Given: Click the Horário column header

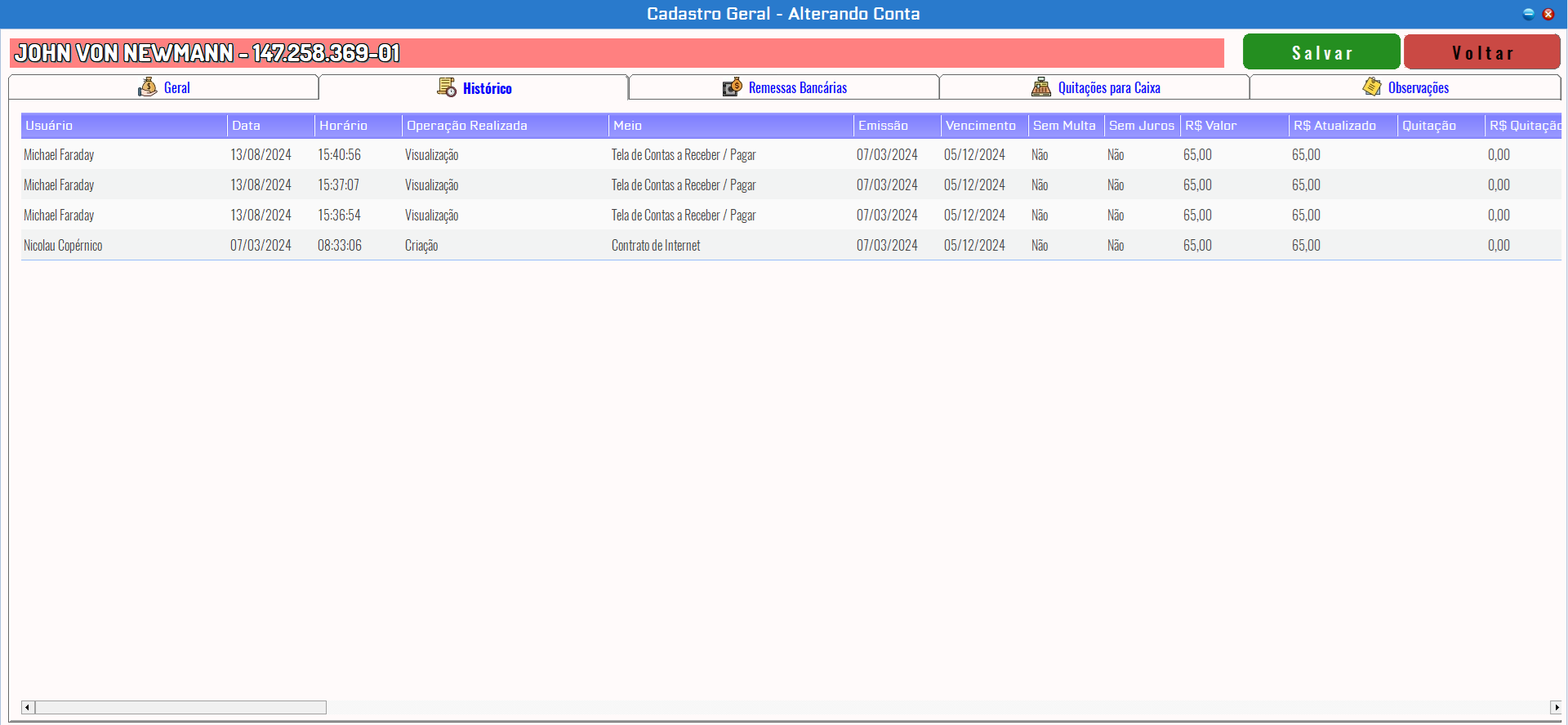Looking at the screenshot, I should (x=359, y=126).
